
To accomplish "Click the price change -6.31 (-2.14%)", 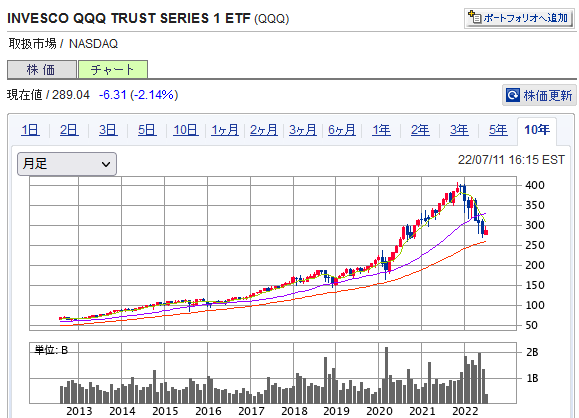I will (x=138, y=95).
